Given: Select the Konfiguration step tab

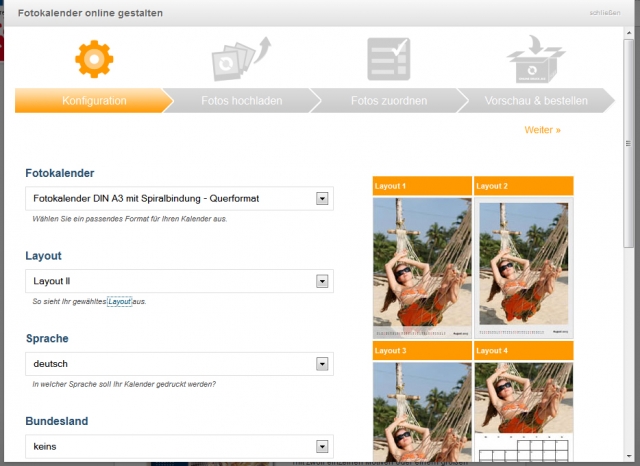Looking at the screenshot, I should 94,101.
